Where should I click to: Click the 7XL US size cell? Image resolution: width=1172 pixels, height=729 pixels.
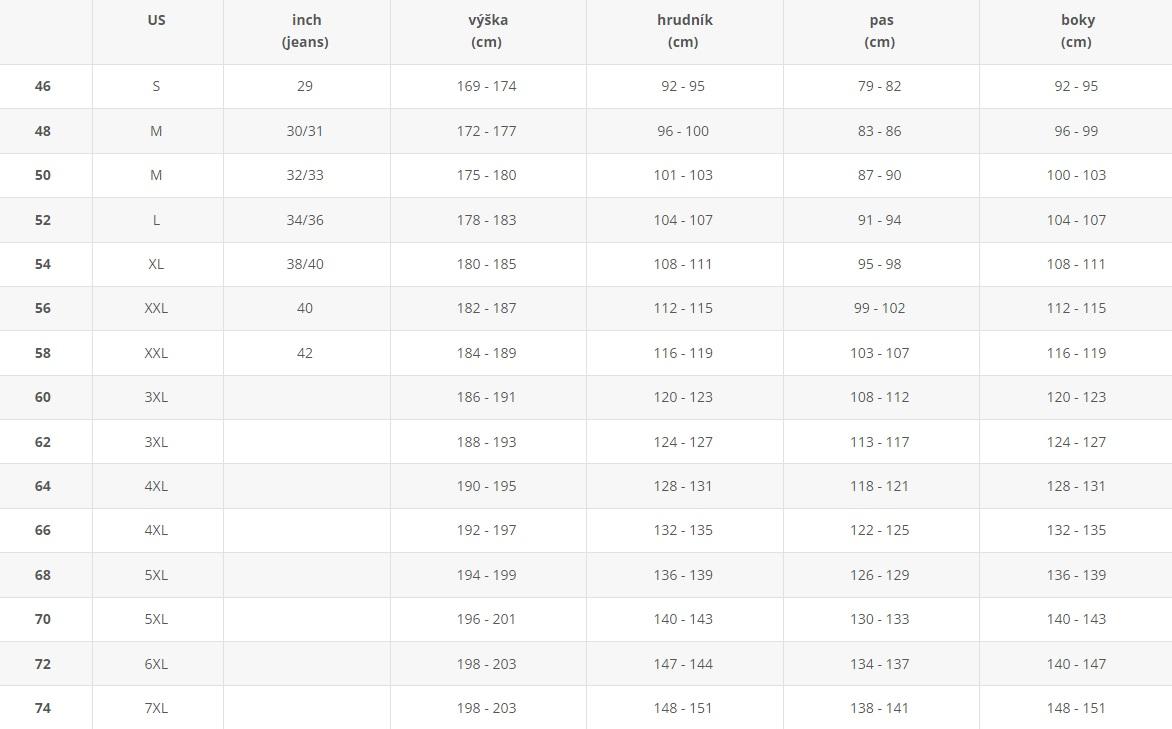pos(156,708)
